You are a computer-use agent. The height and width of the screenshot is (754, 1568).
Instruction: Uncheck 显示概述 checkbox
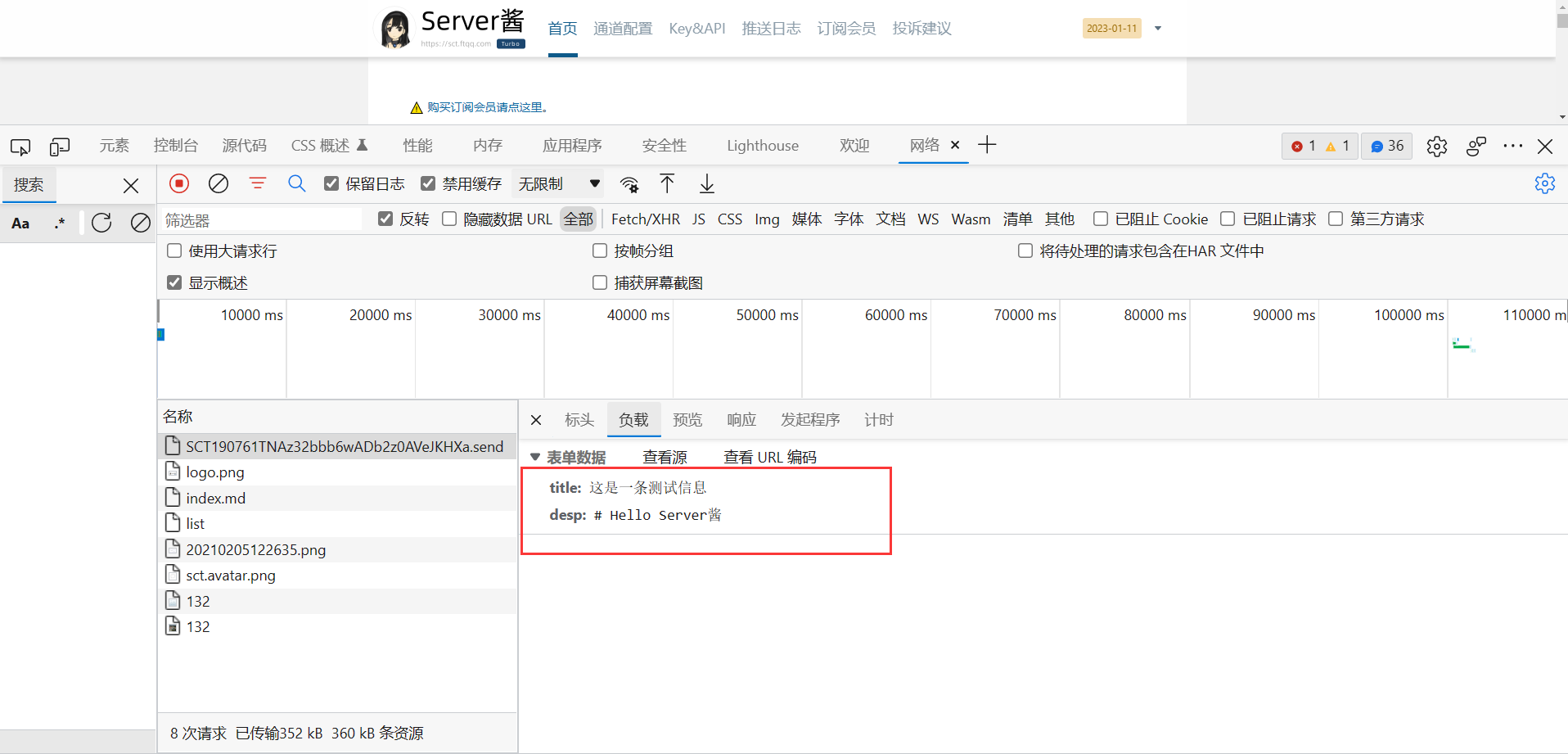174,282
